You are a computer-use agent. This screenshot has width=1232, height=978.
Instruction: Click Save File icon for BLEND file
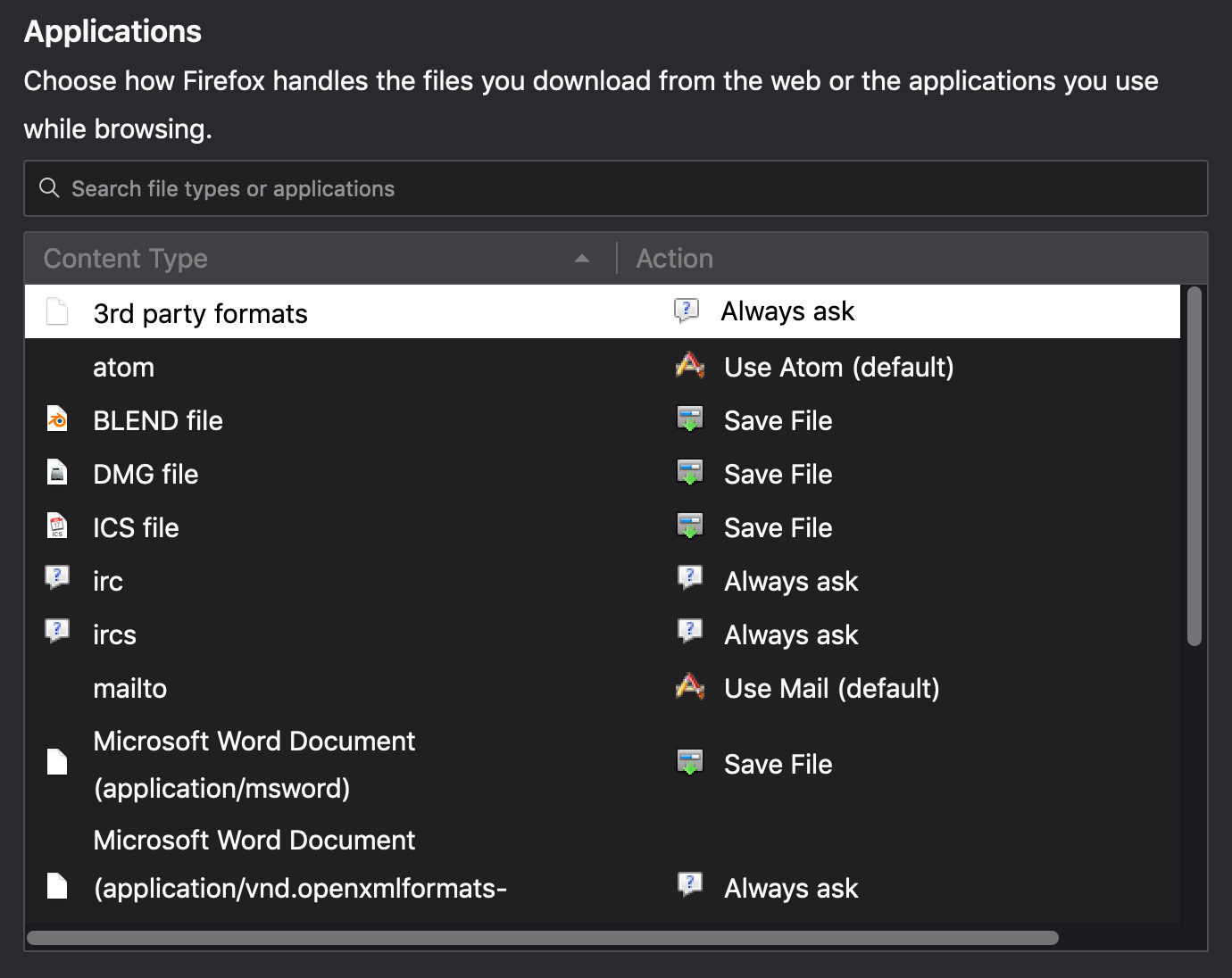point(690,419)
